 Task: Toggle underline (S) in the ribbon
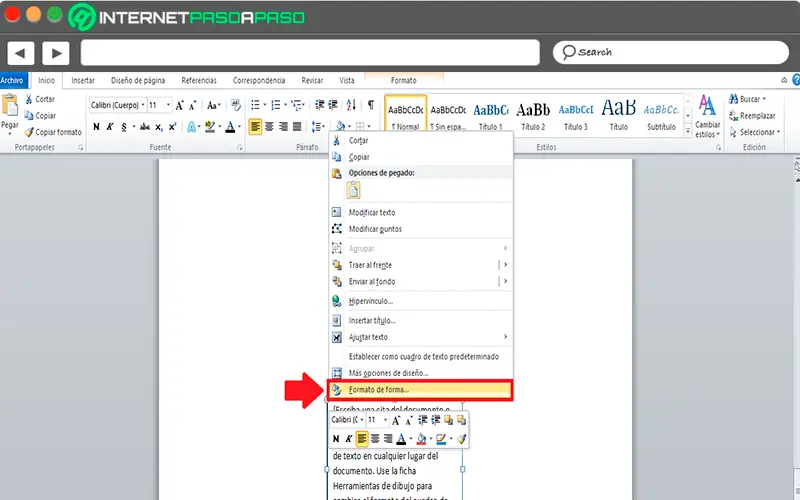click(123, 127)
